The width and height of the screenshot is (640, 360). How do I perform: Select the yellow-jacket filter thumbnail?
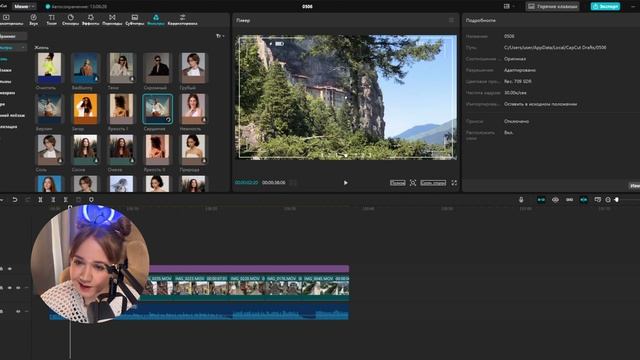49,68
